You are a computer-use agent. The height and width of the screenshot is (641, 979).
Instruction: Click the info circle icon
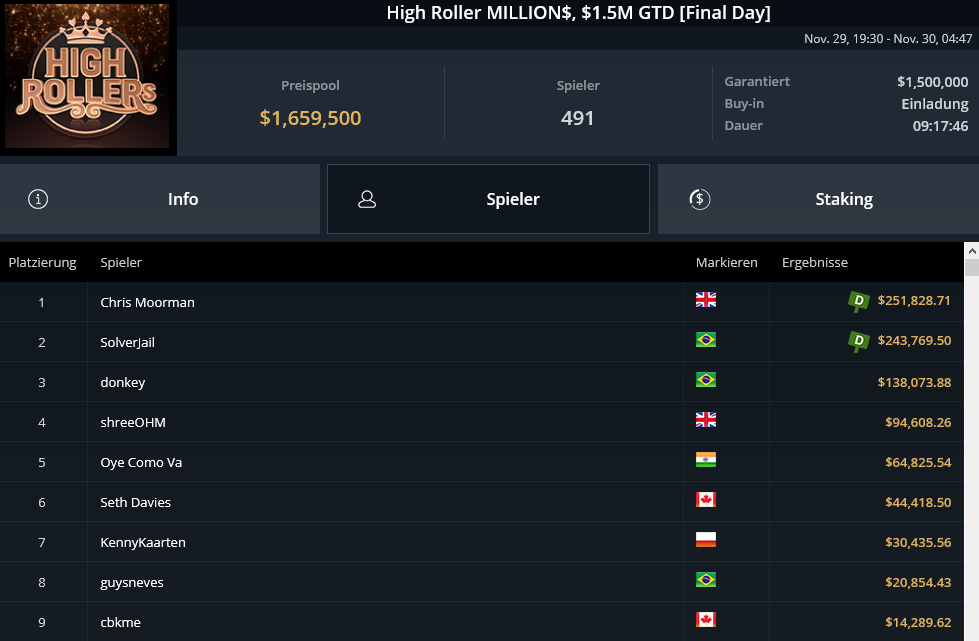39,199
